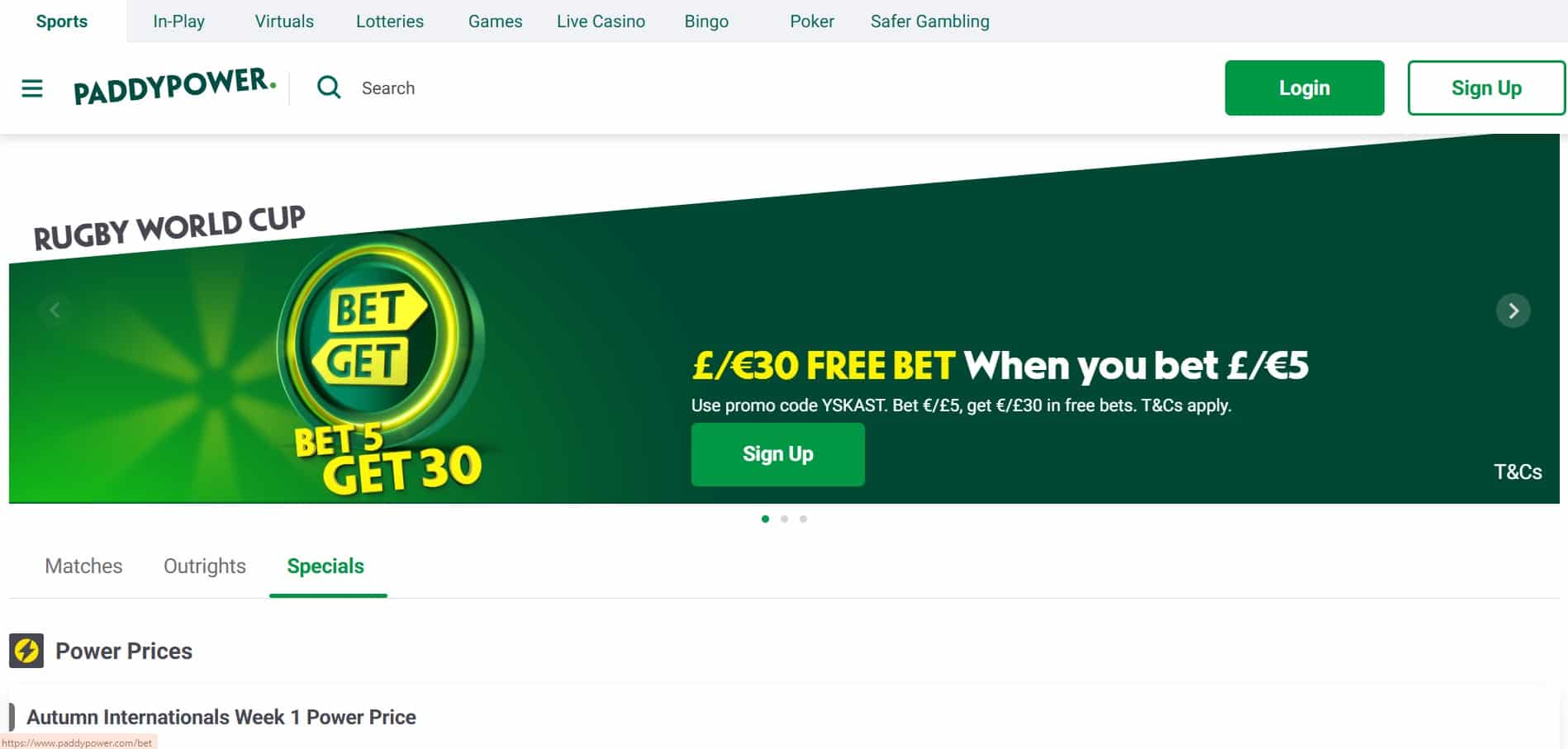The width and height of the screenshot is (1568, 749).
Task: Go to previous banner slide arrow
Action: coord(55,311)
